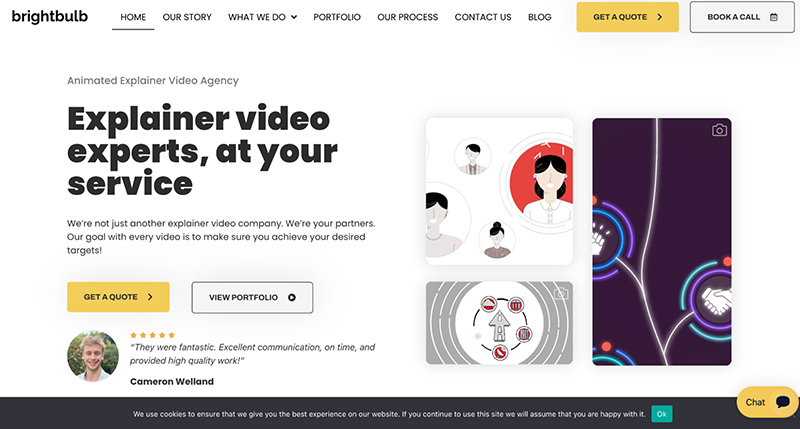The width and height of the screenshot is (800, 429).
Task: Go to the Home menu item
Action: pos(133,17)
